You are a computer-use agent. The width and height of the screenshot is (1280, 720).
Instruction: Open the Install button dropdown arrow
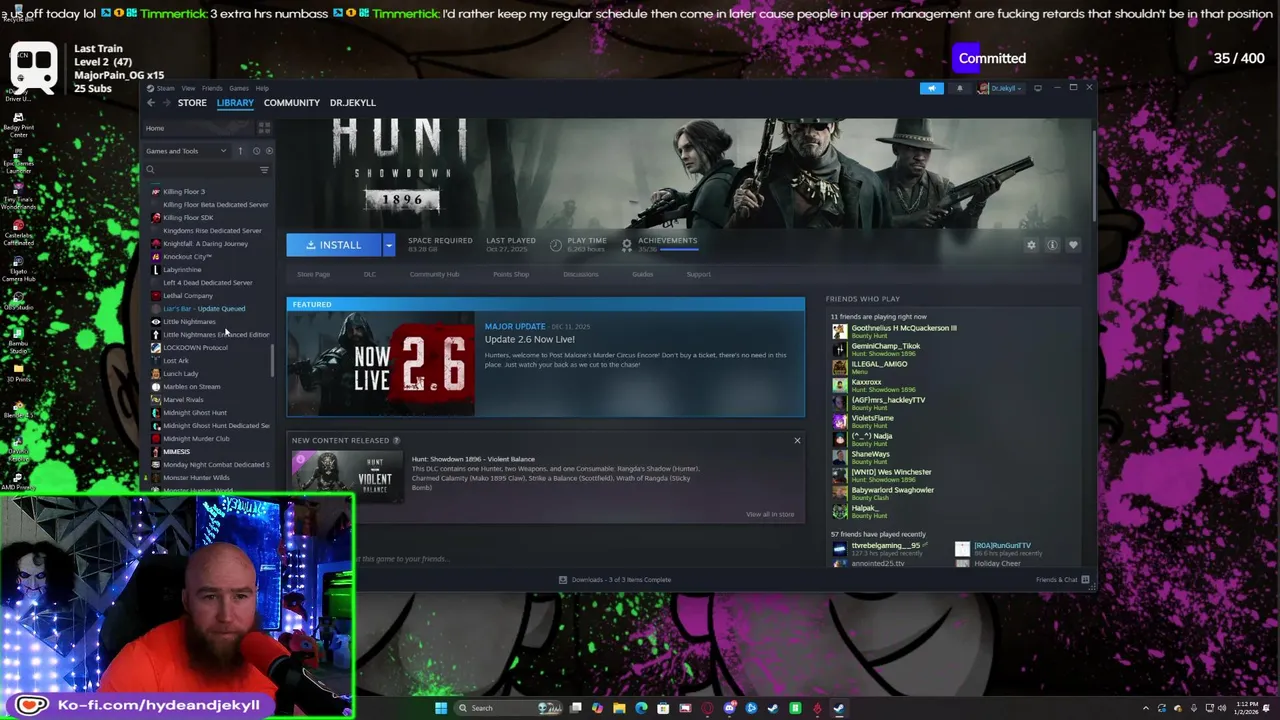388,245
